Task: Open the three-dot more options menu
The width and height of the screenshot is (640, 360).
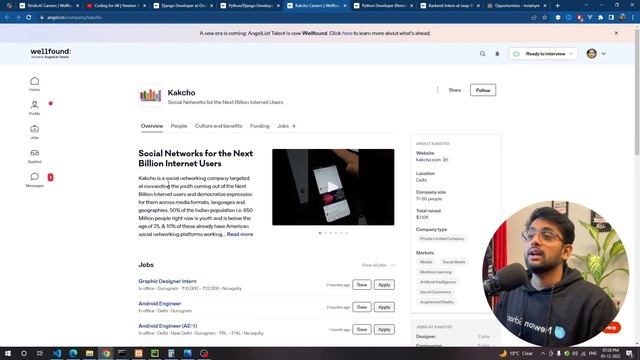Action: [x=438, y=90]
